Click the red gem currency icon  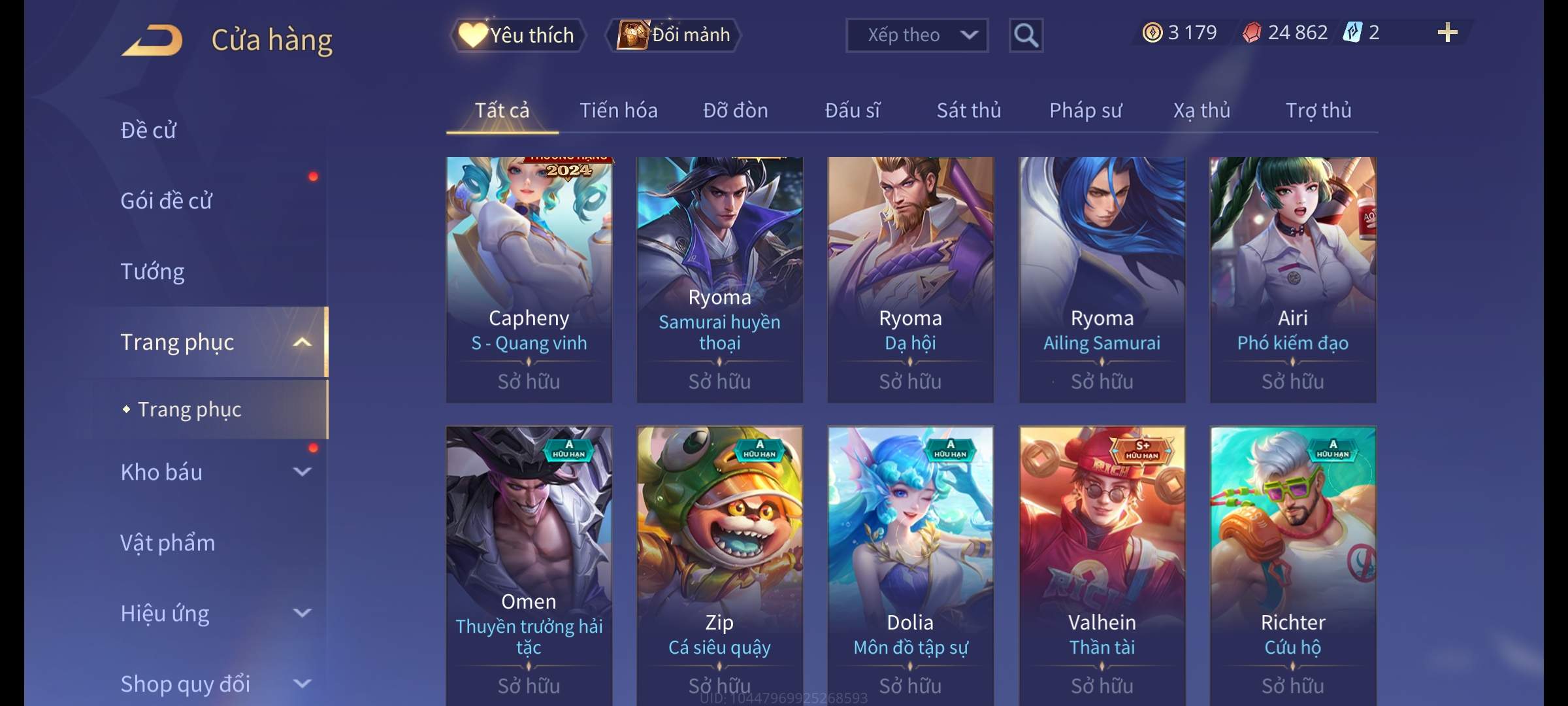1251,33
